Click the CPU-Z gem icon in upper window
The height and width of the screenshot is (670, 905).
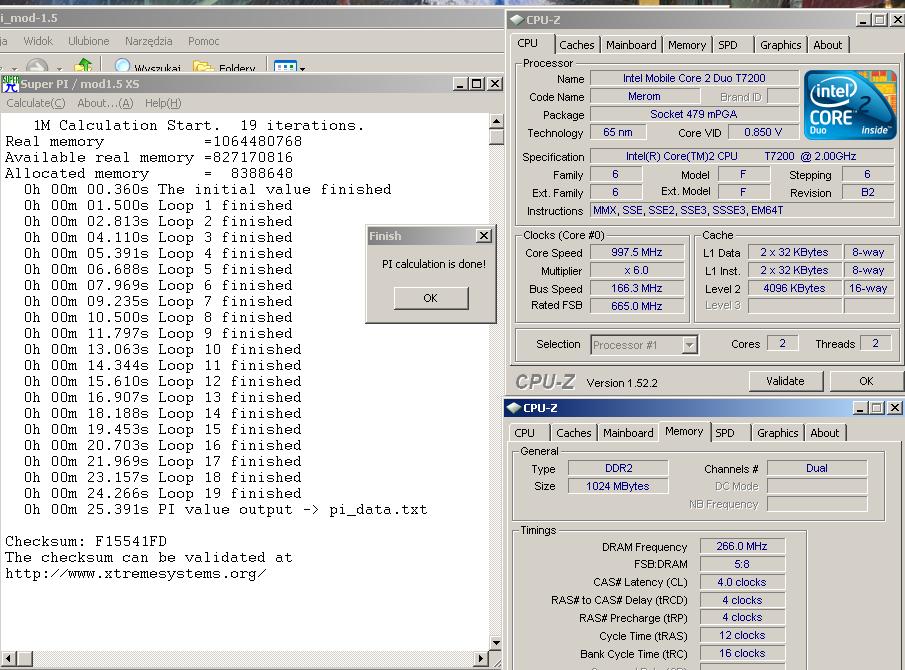click(x=516, y=19)
